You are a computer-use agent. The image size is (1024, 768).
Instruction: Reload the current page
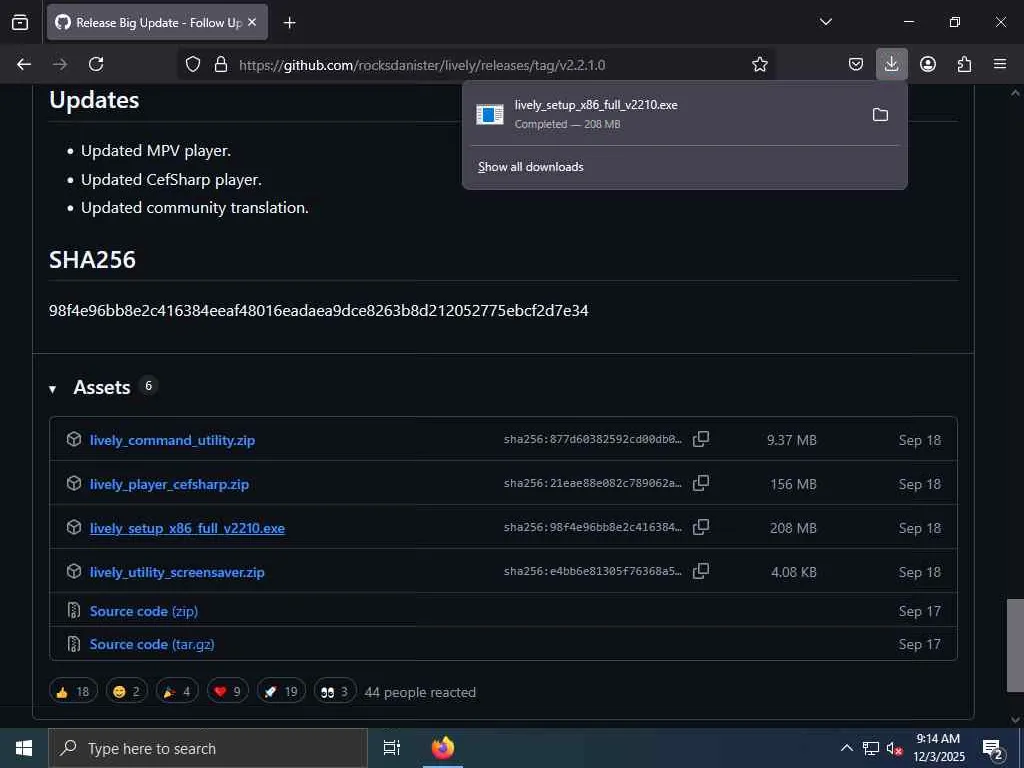coord(96,64)
